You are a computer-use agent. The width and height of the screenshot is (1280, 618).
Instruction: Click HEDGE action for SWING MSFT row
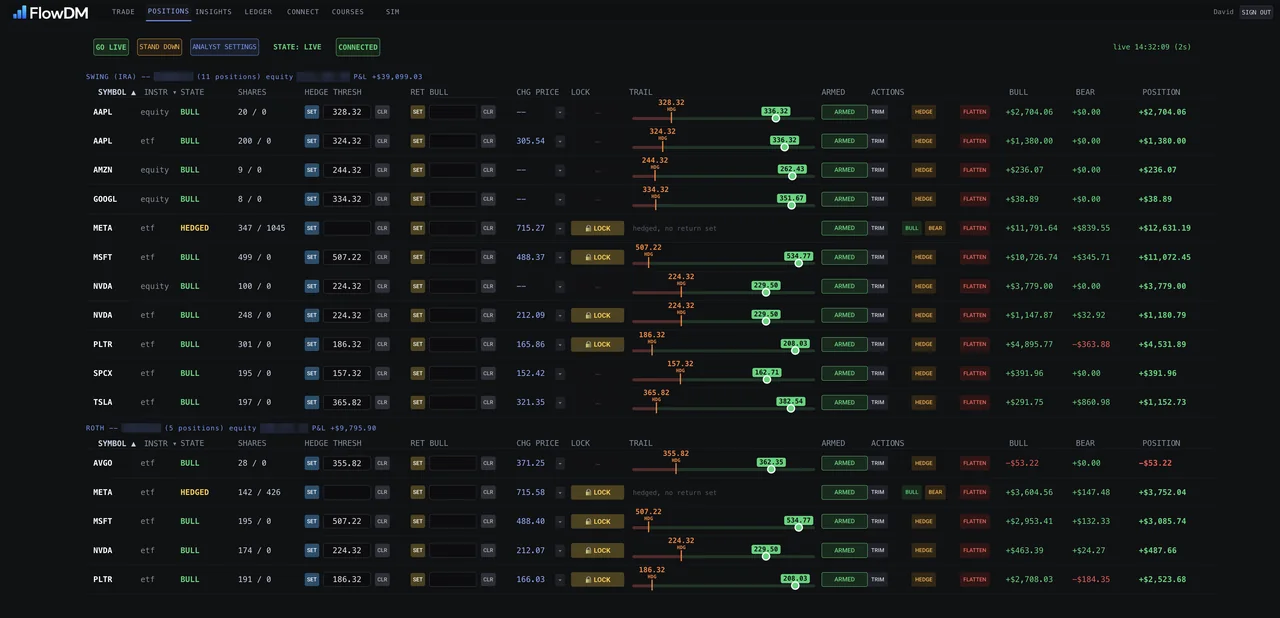[923, 257]
